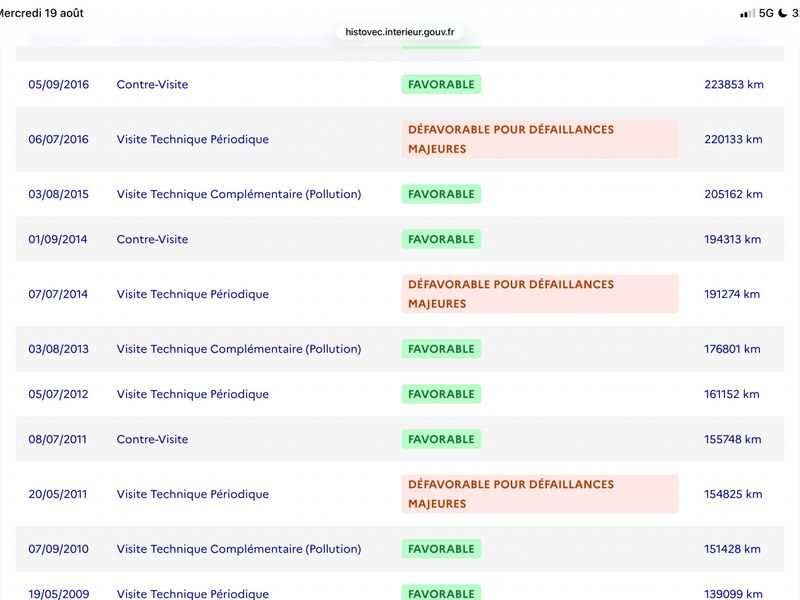Click the FAVORABLE badge for 01/09/2014
Image resolution: width=800 pixels, height=600 pixels.
pos(441,239)
